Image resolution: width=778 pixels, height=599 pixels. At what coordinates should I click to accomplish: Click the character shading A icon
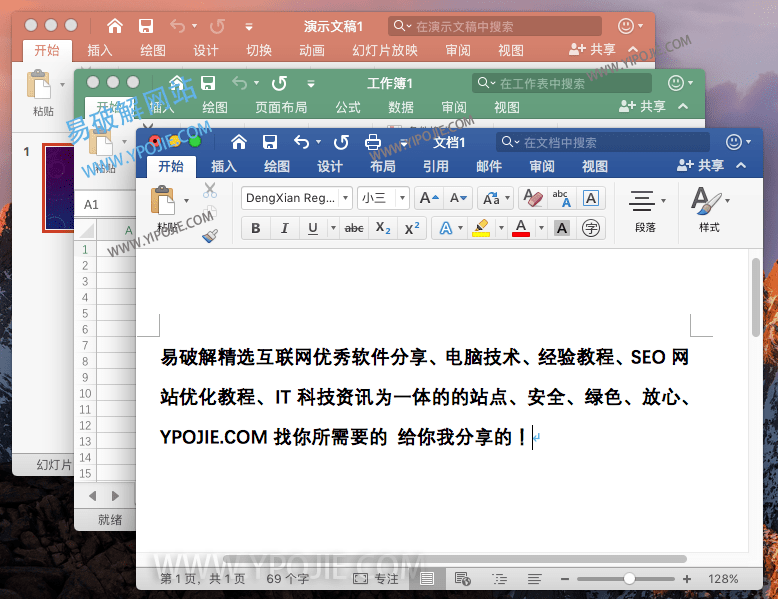562,228
